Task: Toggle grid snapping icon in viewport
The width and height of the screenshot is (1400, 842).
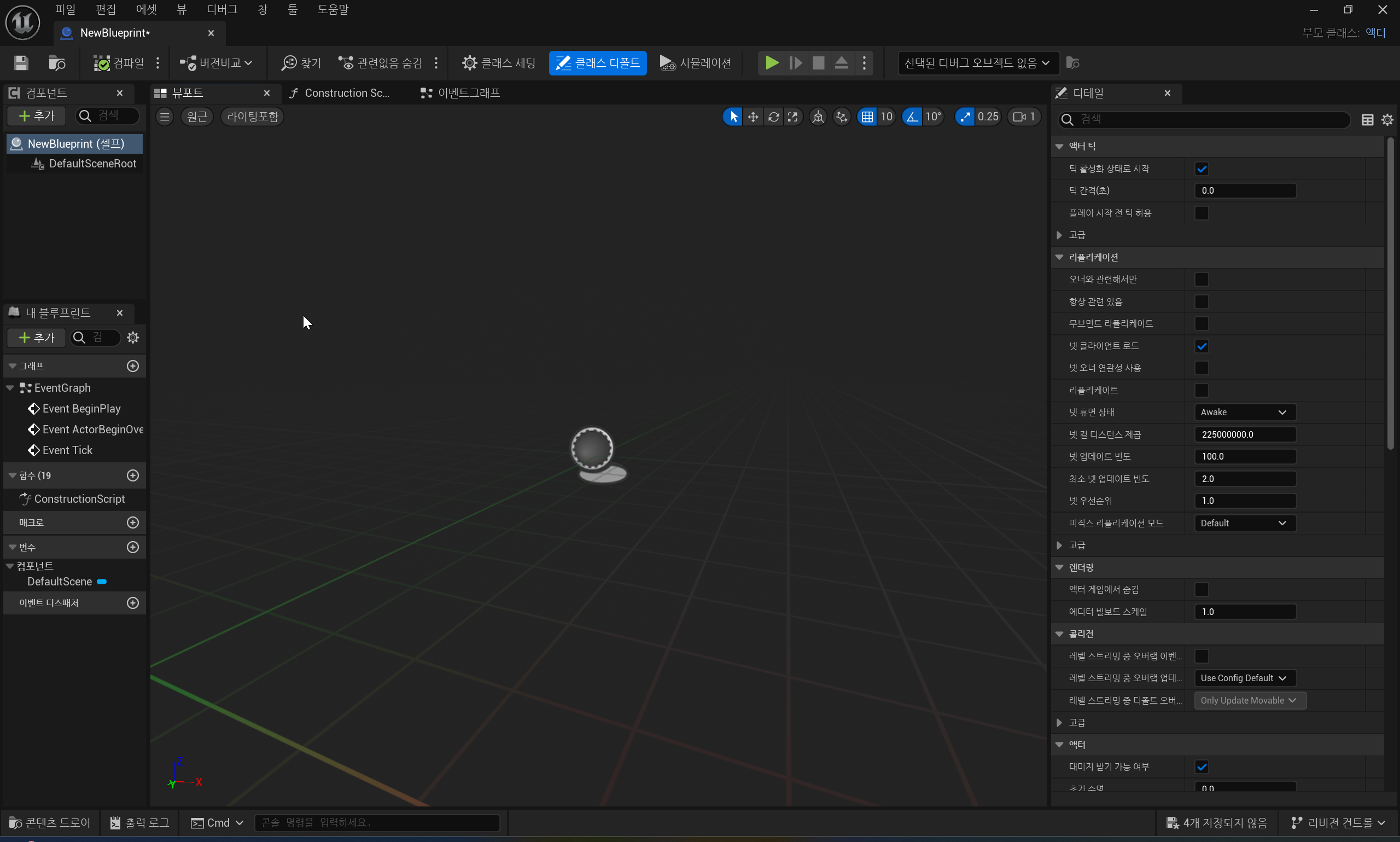Action: pos(867,117)
